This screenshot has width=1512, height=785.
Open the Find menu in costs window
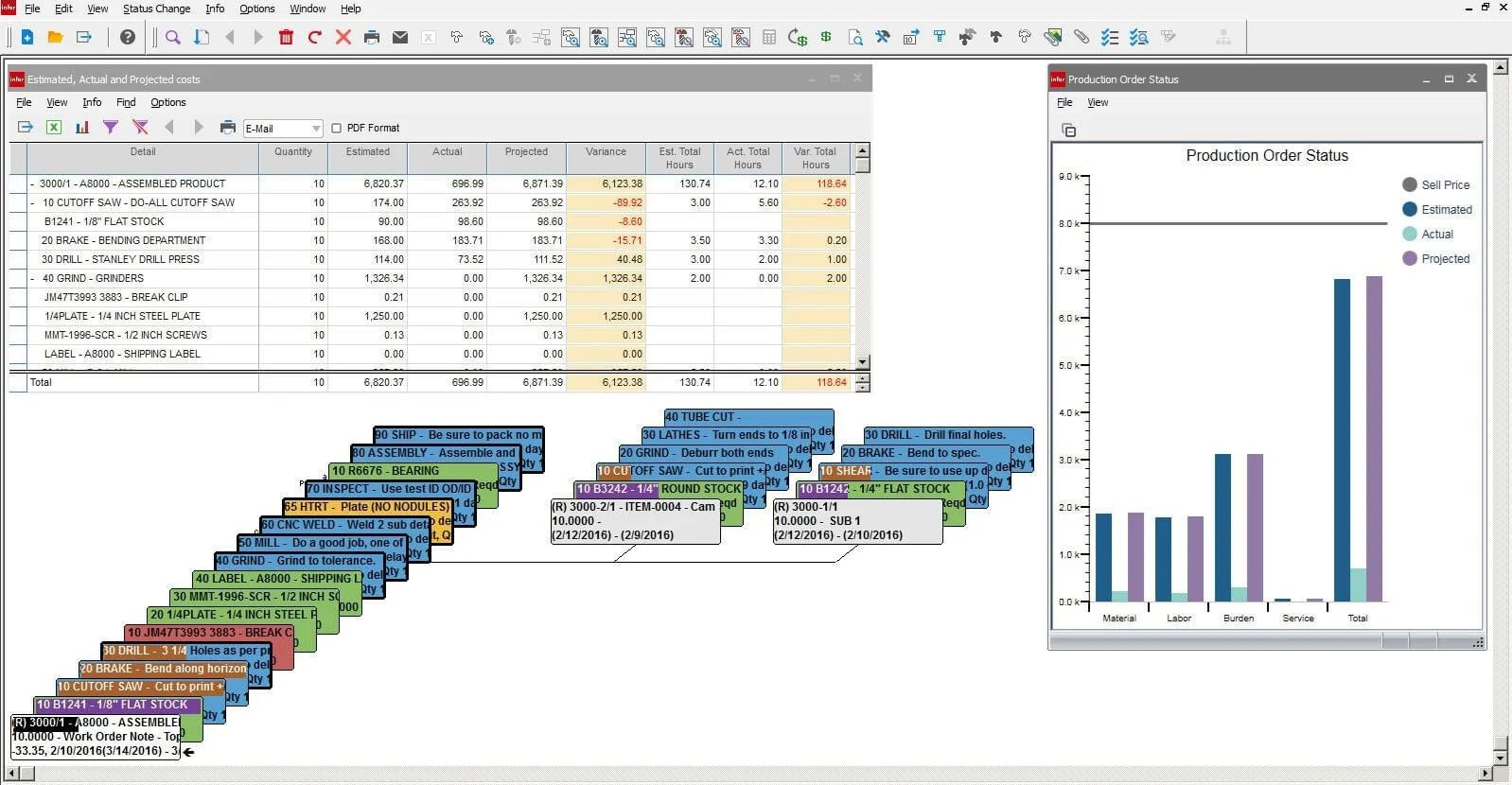(126, 102)
